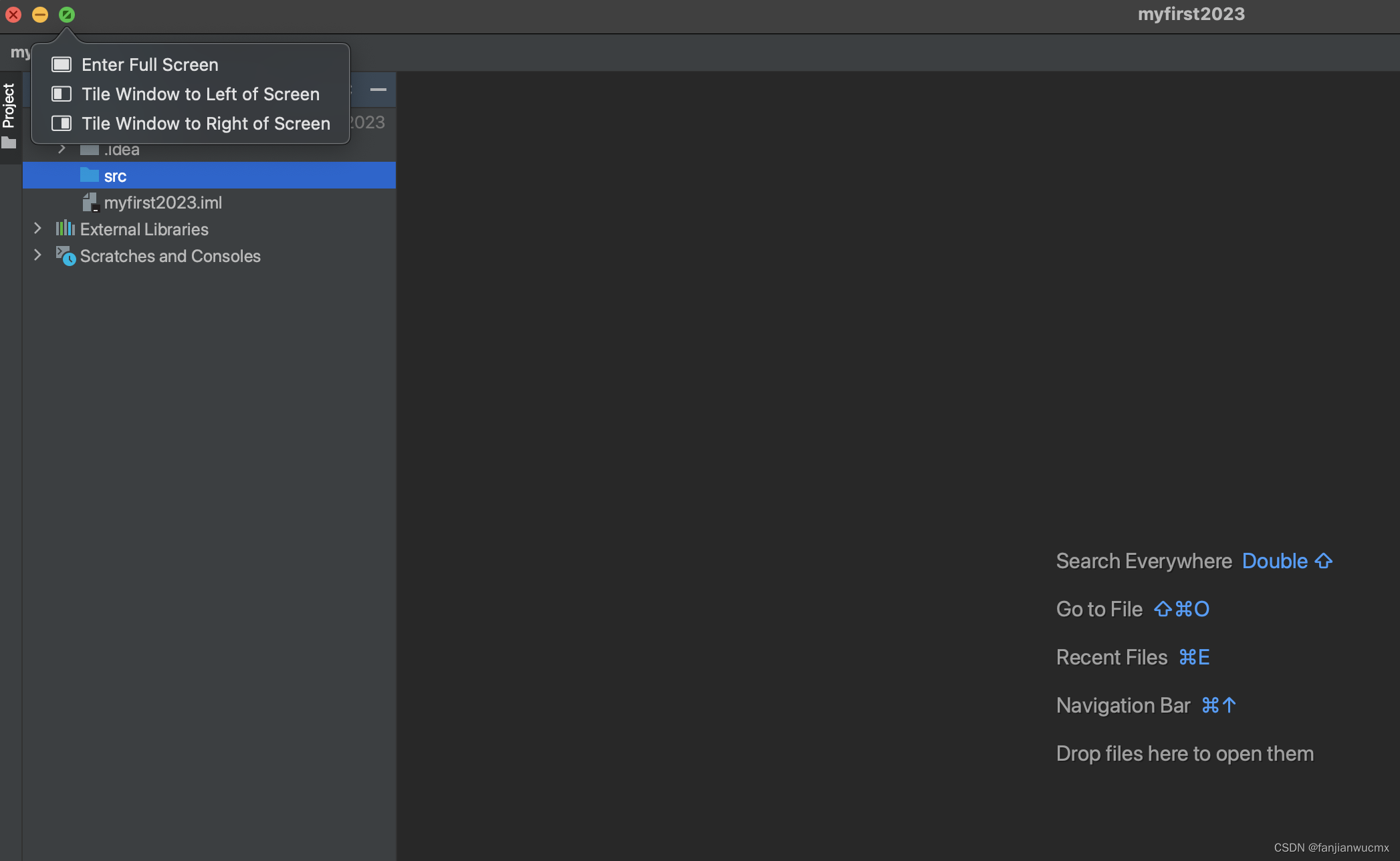1400x861 pixels.
Task: Close the window with red button
Action: click(13, 14)
